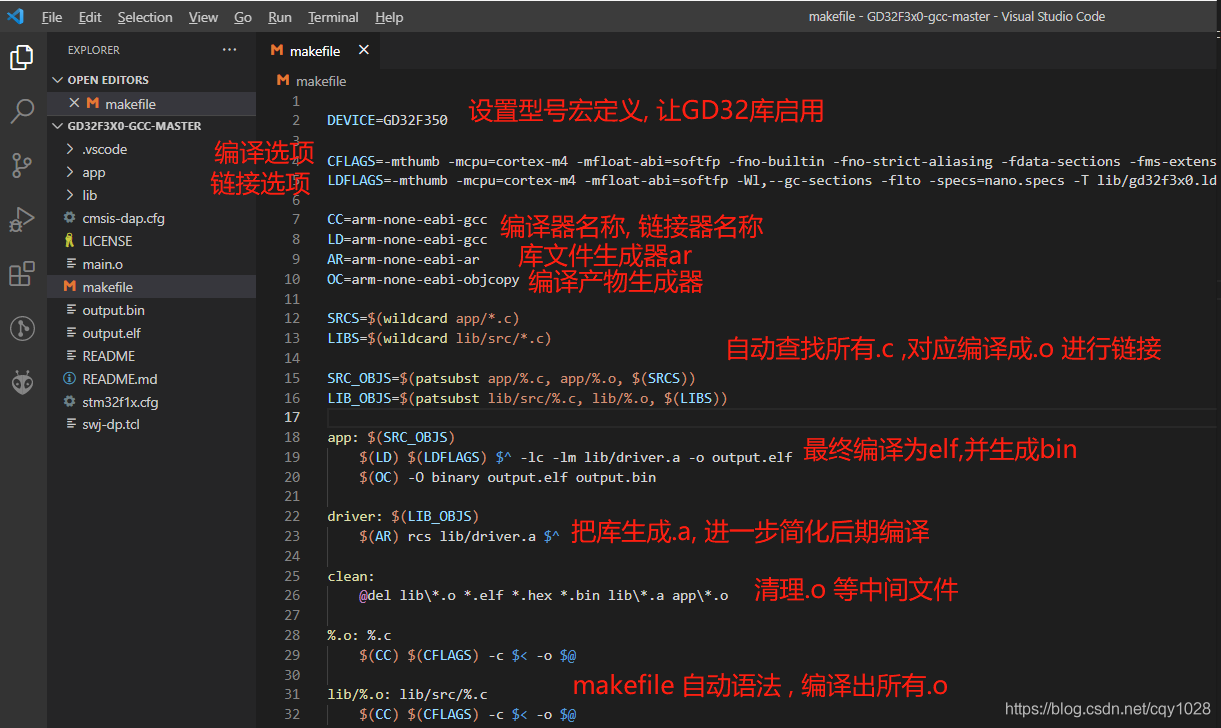Click OC=arm-none-eabi-objcopy code line
The width and height of the screenshot is (1221, 728).
coord(423,279)
